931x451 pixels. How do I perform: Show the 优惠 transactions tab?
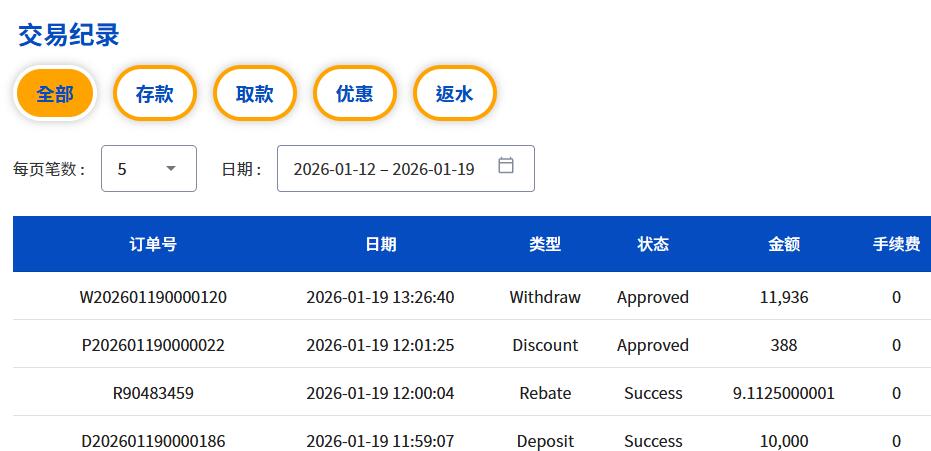(355, 94)
